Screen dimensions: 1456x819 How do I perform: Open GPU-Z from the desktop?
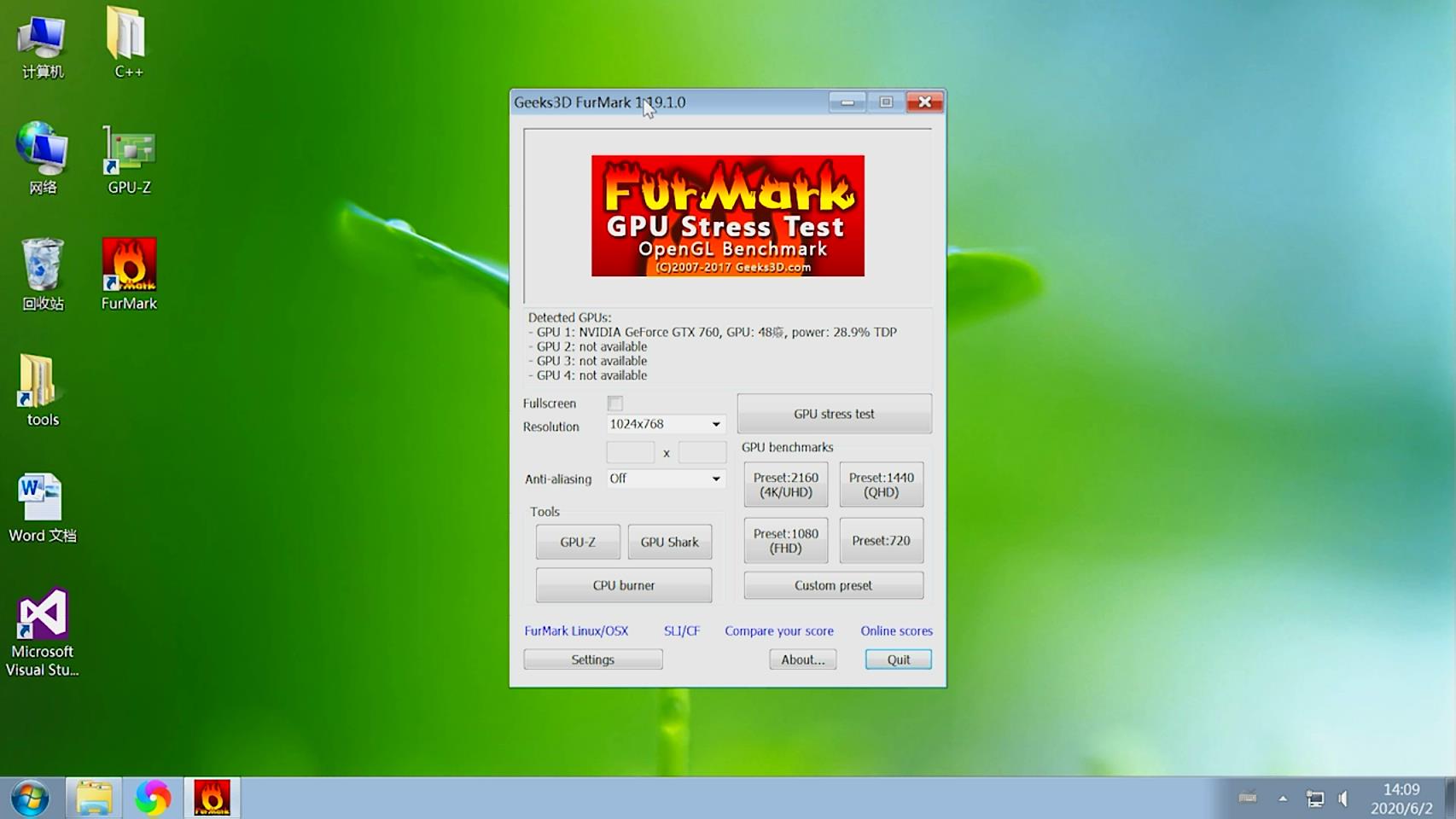coord(127,158)
